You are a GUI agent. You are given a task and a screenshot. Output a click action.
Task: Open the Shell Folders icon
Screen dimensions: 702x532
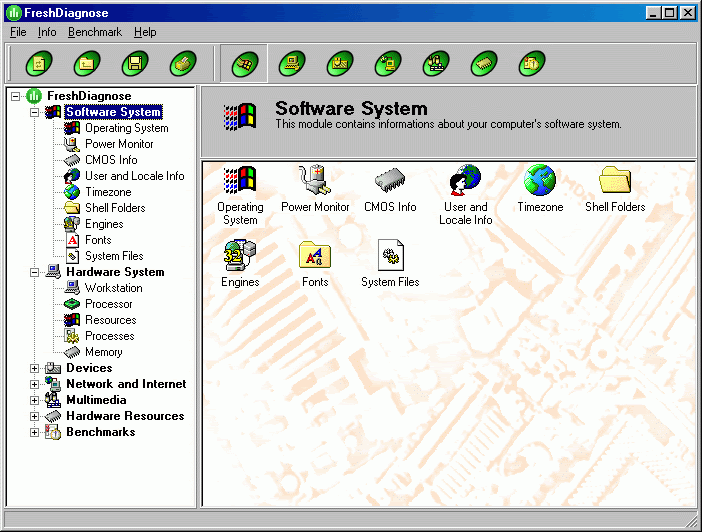[615, 182]
